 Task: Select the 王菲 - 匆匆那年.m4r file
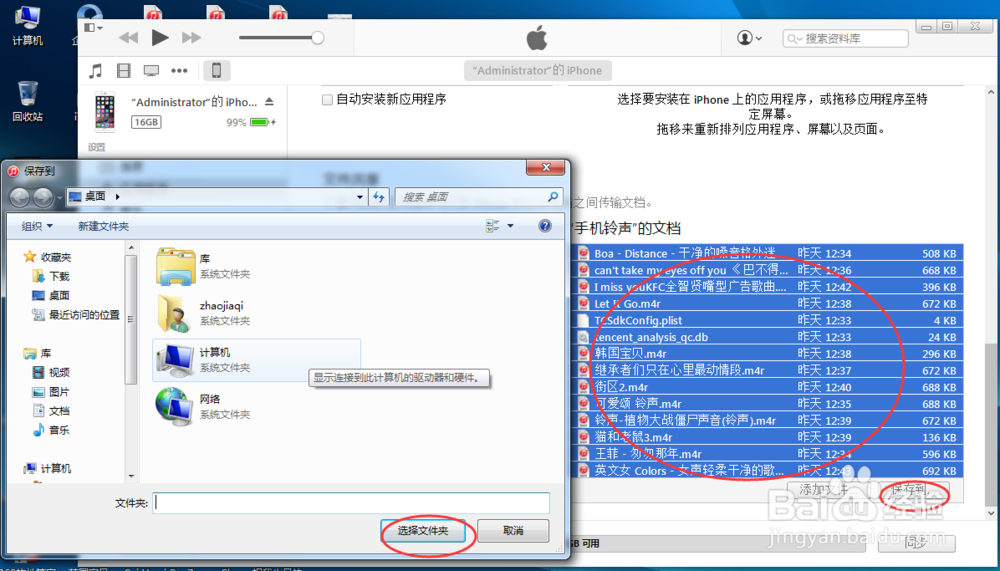pyautogui.click(x=770, y=454)
